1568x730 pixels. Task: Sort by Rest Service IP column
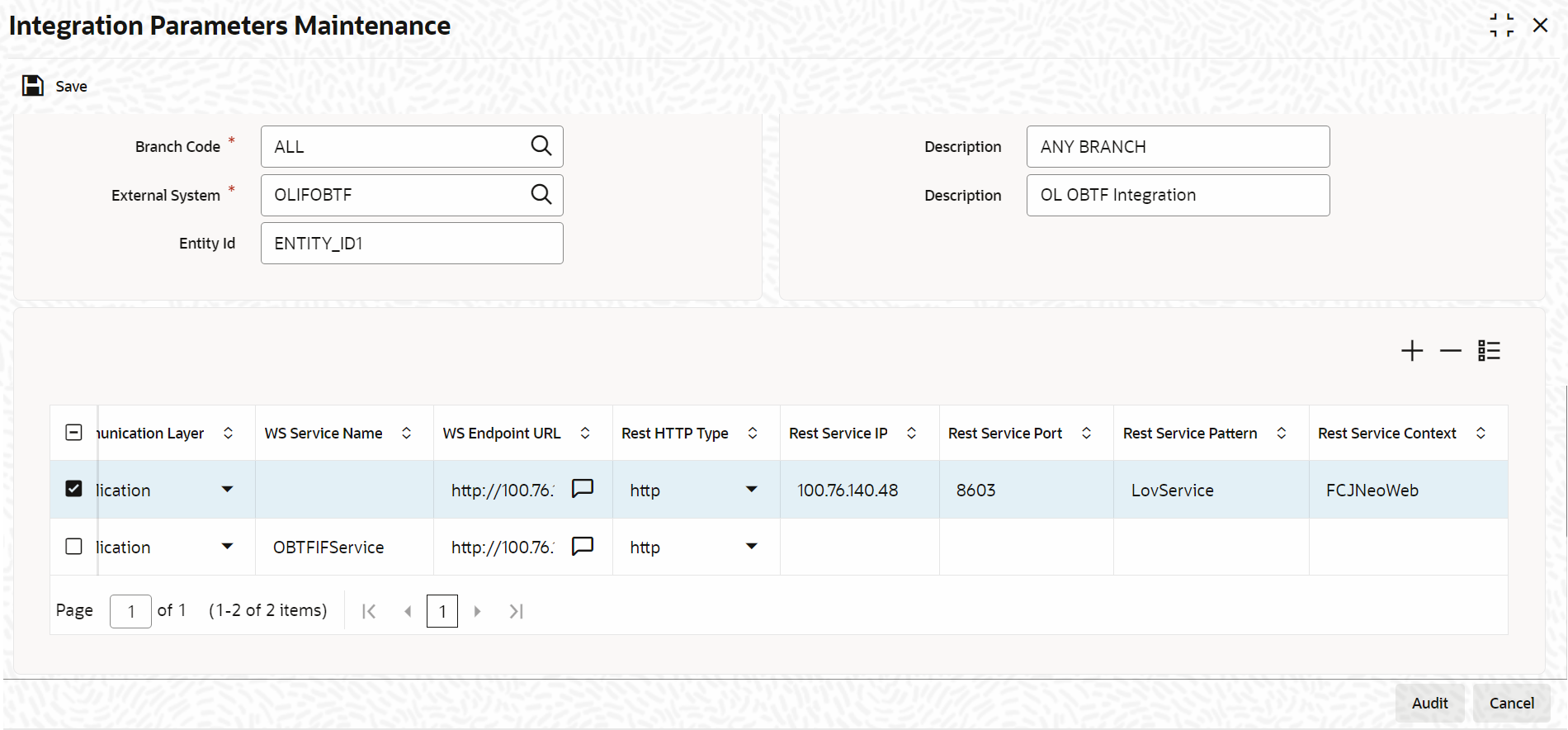[912, 433]
